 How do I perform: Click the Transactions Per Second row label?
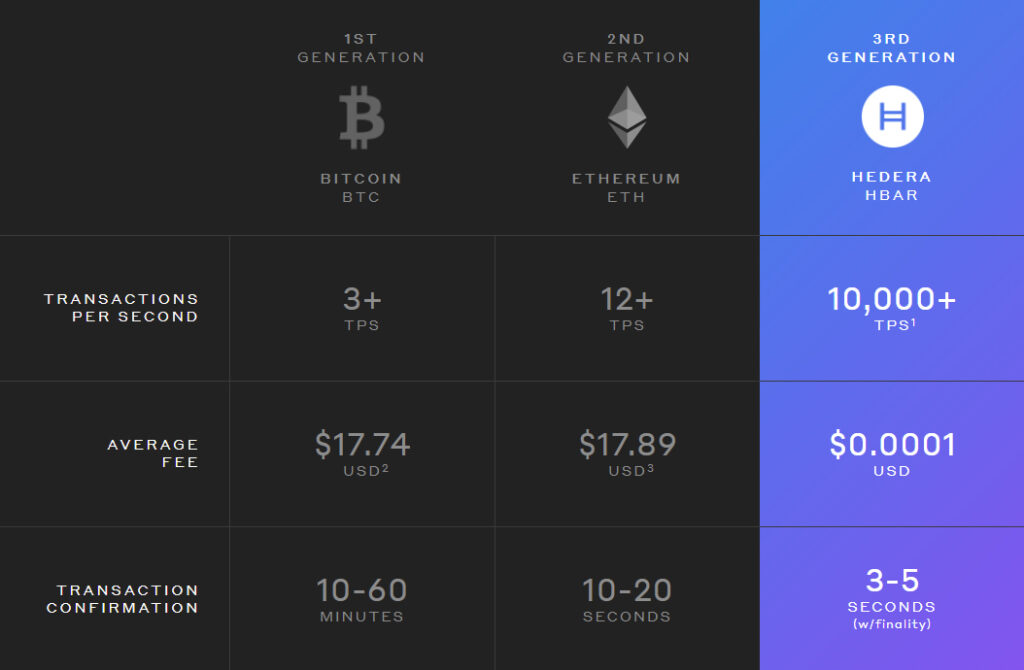[x=121, y=307]
